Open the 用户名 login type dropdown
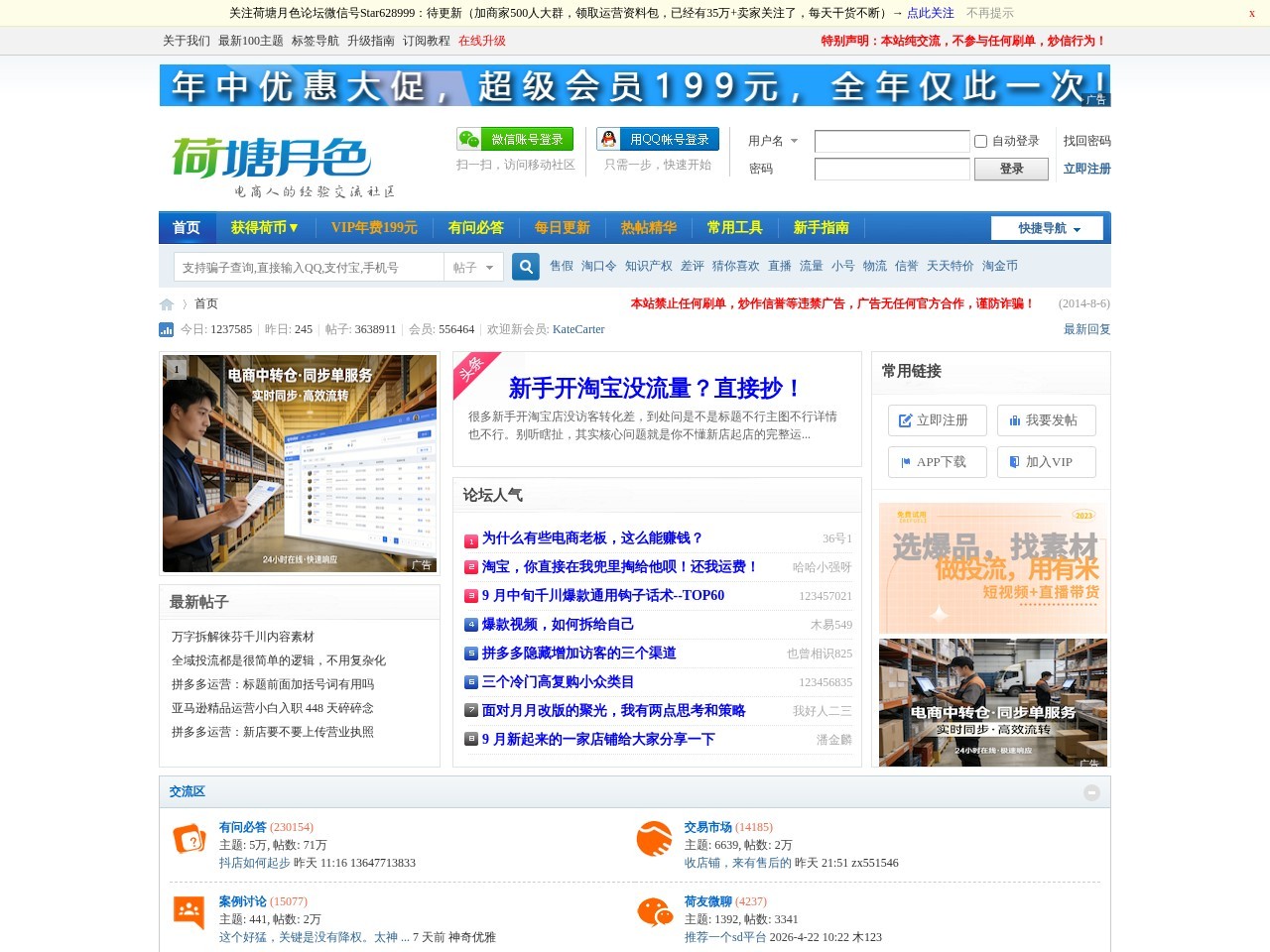This screenshot has height=952, width=1270. (x=774, y=141)
